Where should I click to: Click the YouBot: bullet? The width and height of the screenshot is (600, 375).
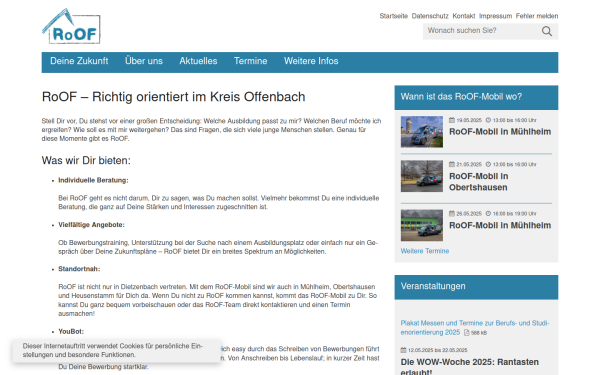pyautogui.click(x=71, y=331)
